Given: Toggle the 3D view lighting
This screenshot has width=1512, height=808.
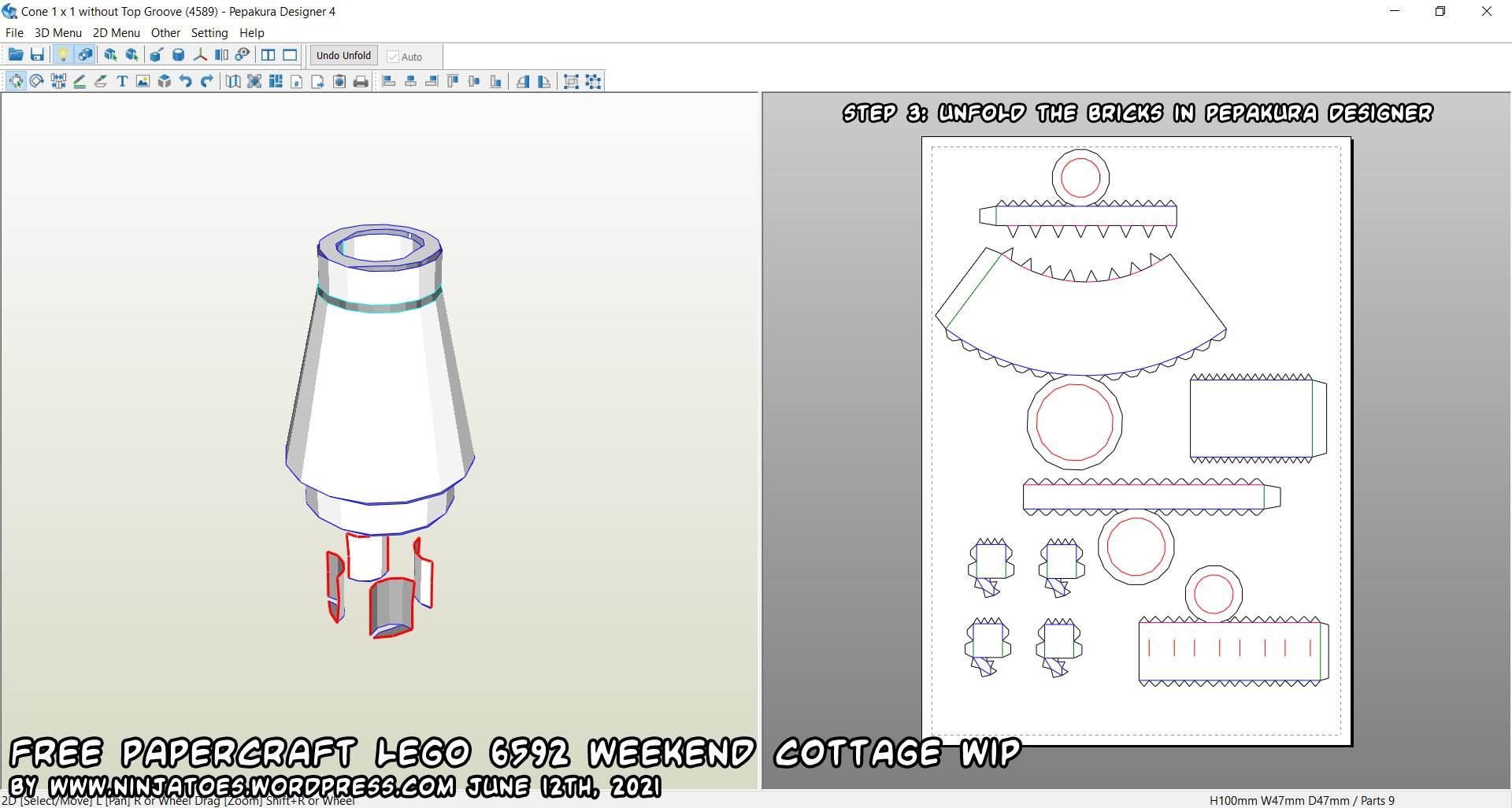Looking at the screenshot, I should 65,54.
